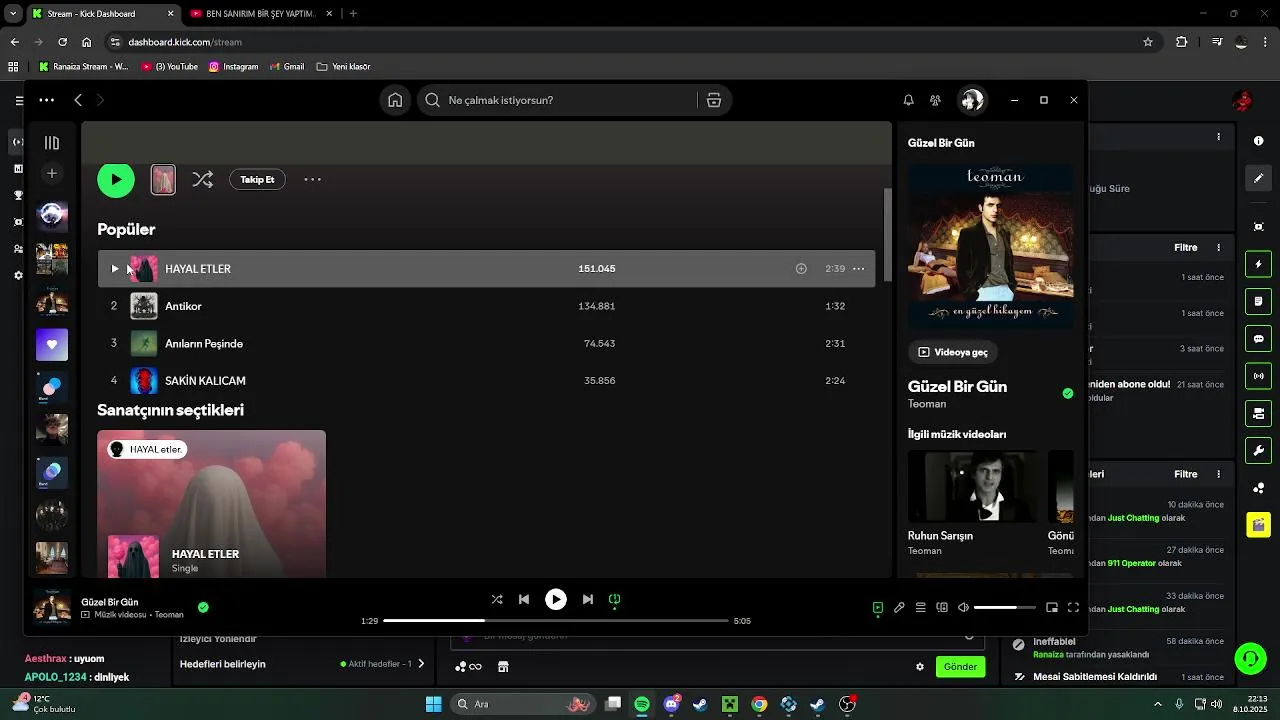Enable shuffle next to artist play button

coord(202,180)
